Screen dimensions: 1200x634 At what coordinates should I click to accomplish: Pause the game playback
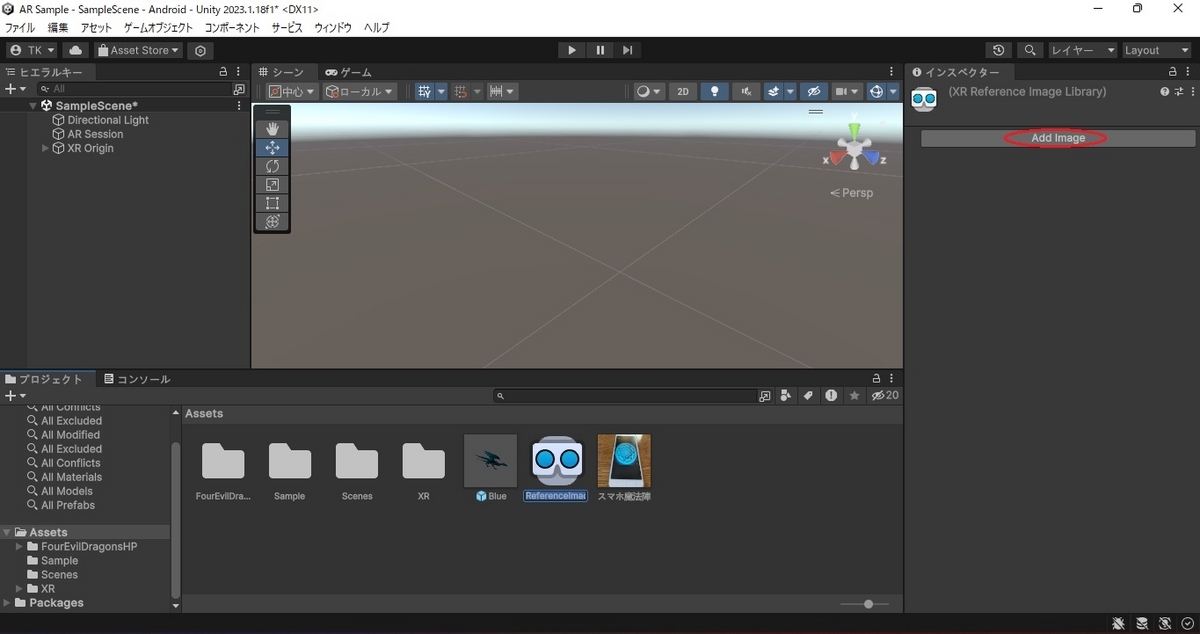(x=600, y=50)
